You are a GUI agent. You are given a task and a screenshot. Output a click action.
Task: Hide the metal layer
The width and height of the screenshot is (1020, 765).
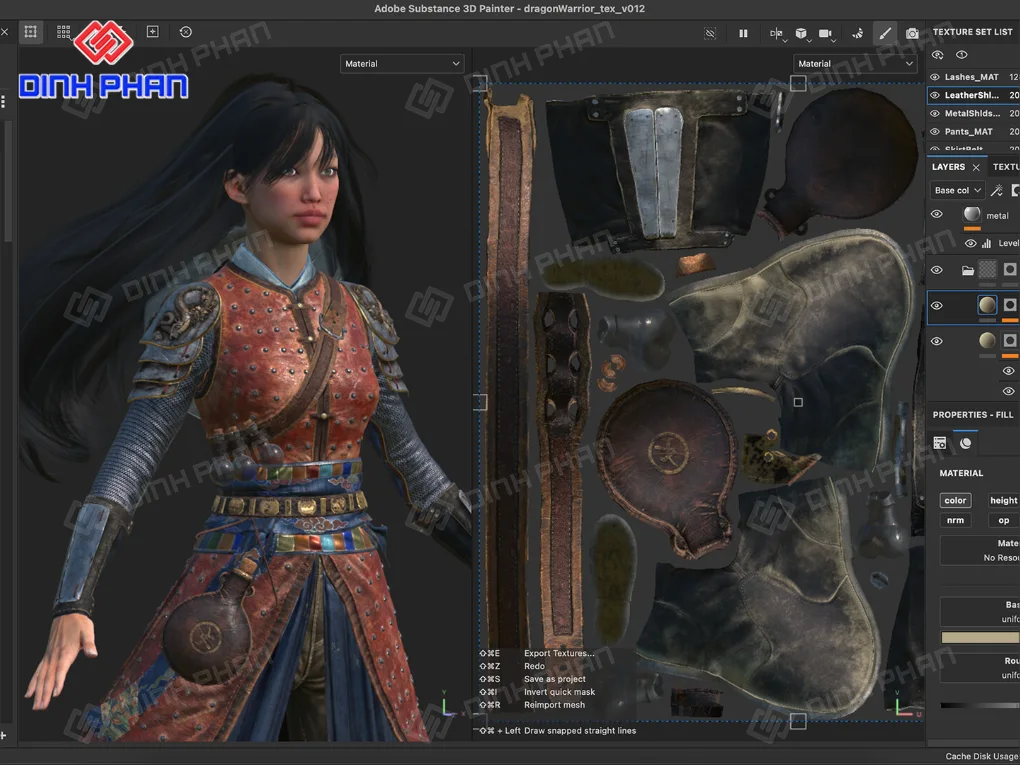tap(937, 214)
